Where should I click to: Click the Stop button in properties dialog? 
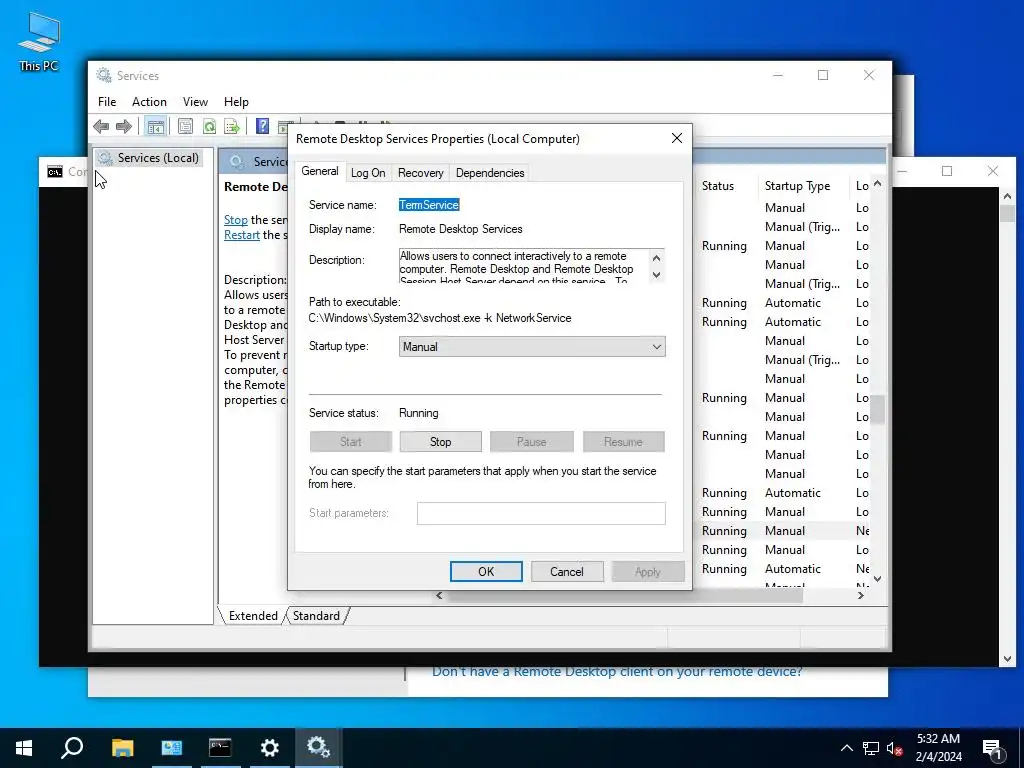pyautogui.click(x=441, y=442)
